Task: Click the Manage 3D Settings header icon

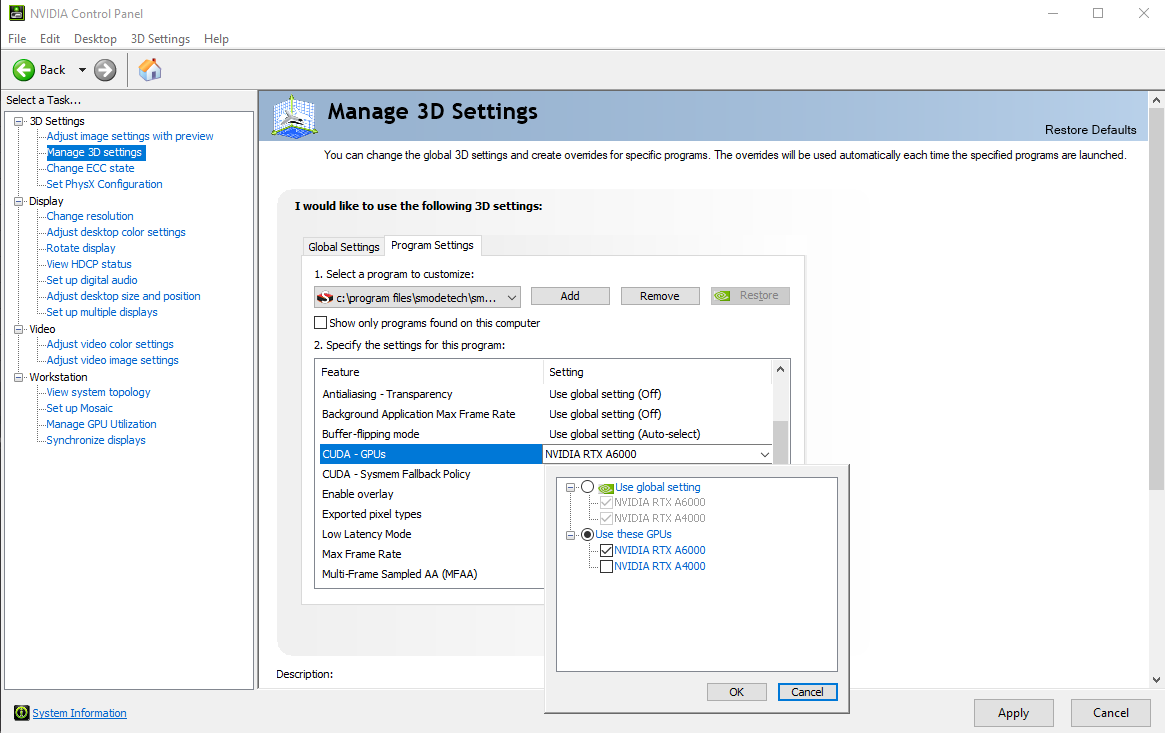Action: coord(295,116)
